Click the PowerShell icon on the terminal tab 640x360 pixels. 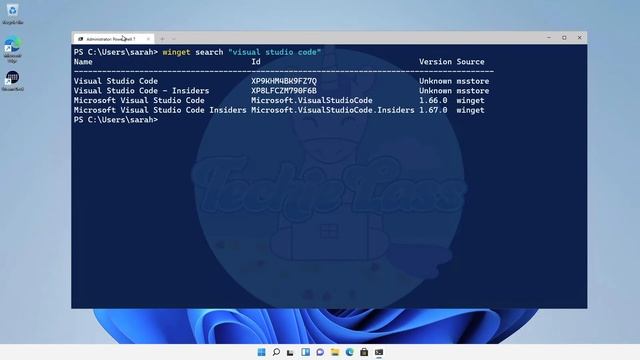coord(80,39)
